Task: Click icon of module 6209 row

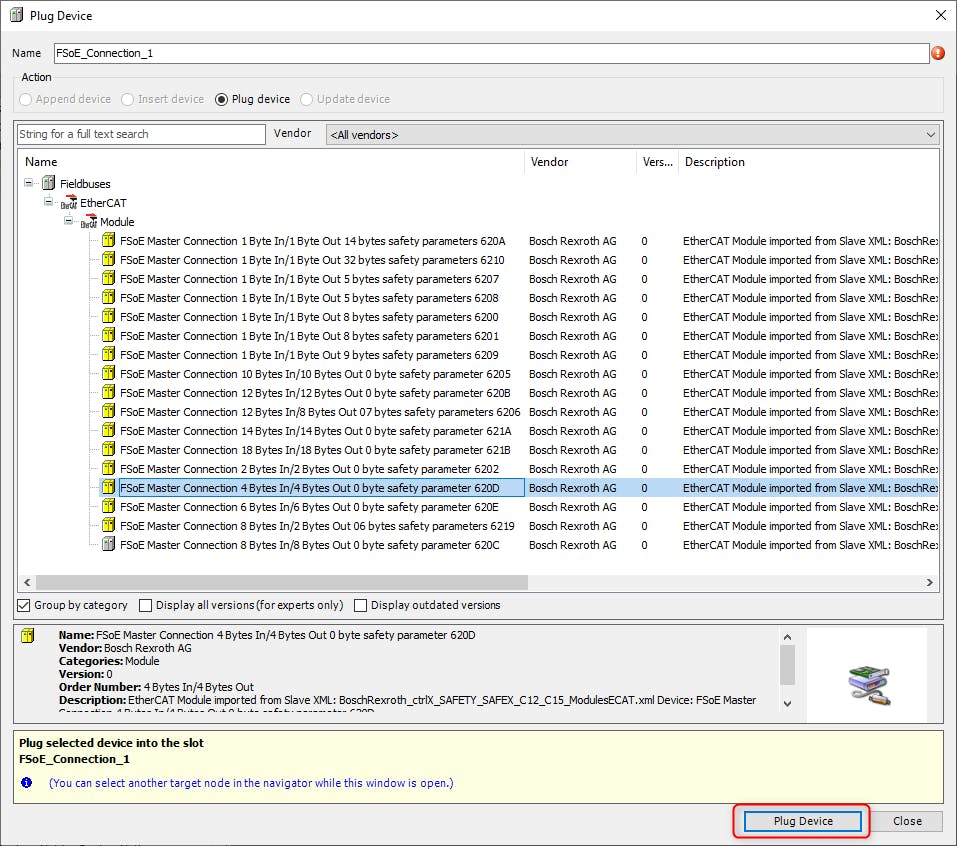Action: pos(109,353)
